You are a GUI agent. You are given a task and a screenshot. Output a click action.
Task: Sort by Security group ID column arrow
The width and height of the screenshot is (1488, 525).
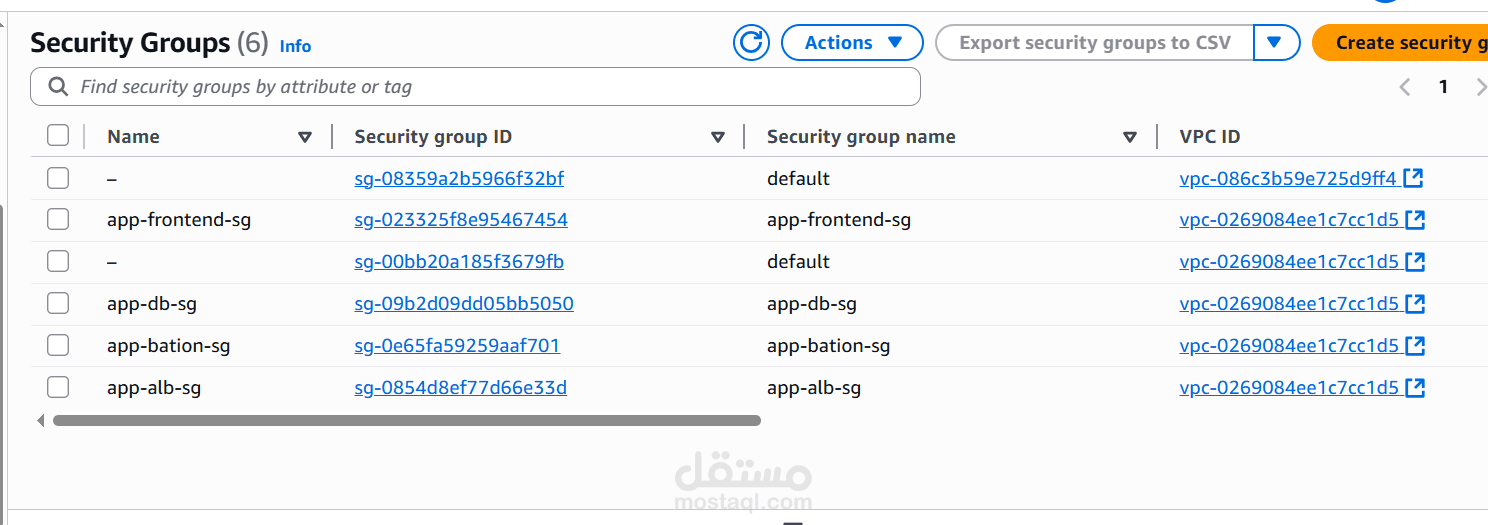(x=717, y=137)
